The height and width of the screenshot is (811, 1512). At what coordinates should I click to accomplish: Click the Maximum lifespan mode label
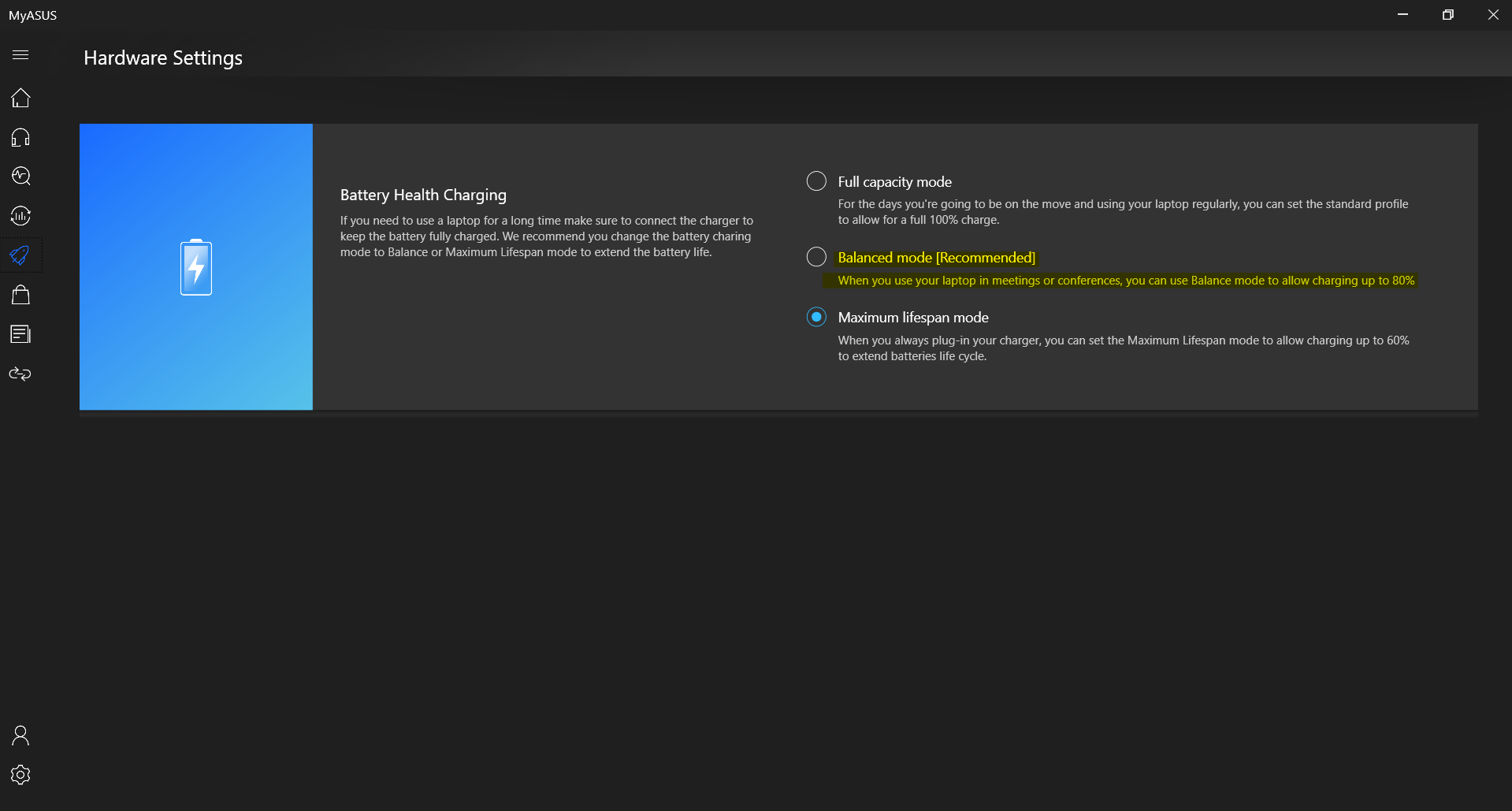[x=913, y=318]
